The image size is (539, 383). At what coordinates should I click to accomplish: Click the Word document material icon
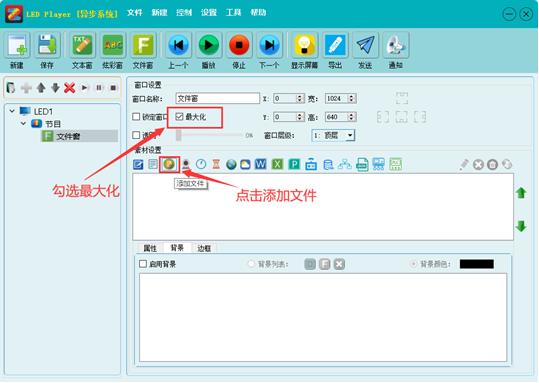coord(261,164)
